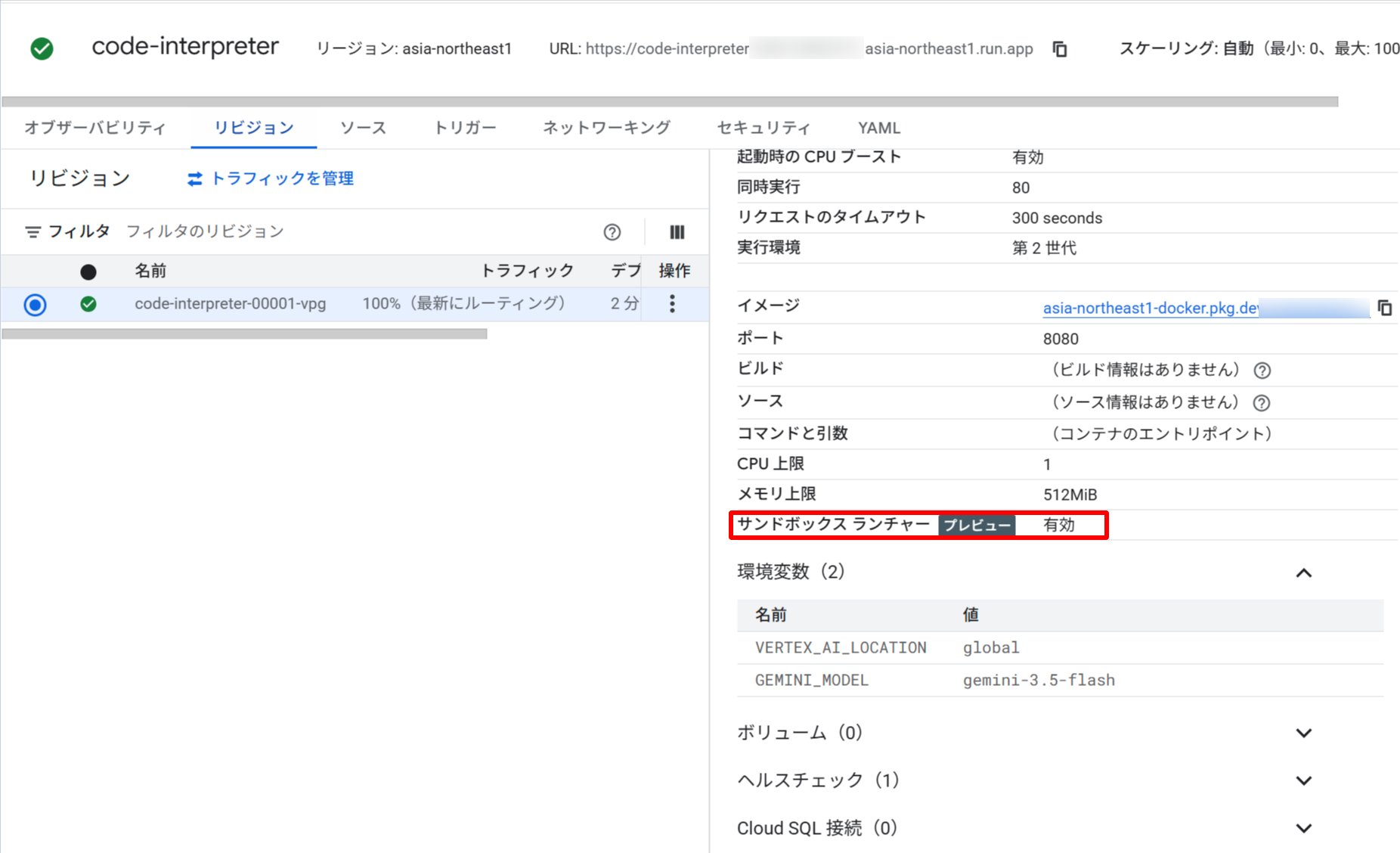Screen dimensions: 1400x853
Task: Click the 300 seconds timeout value
Action: click(x=1057, y=218)
